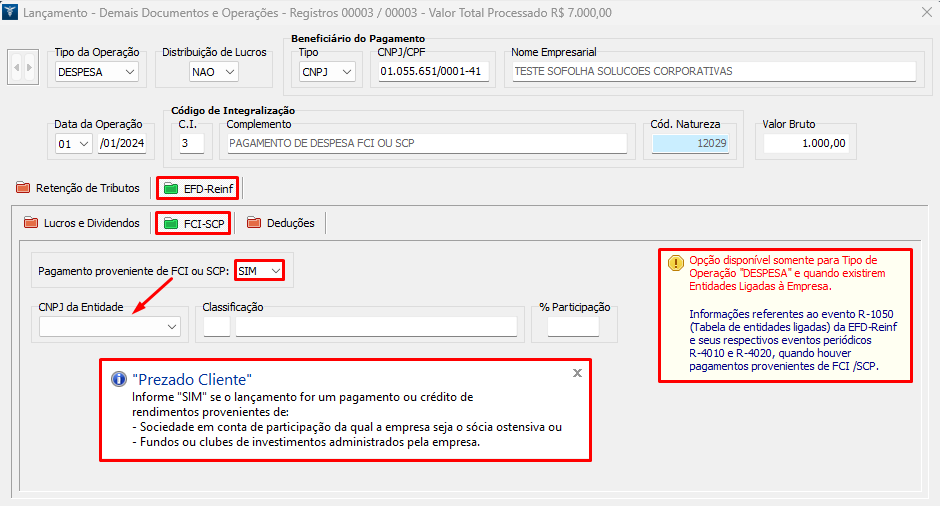Select the FCI-SCP tab
This screenshot has width=940, height=507.
194,223
